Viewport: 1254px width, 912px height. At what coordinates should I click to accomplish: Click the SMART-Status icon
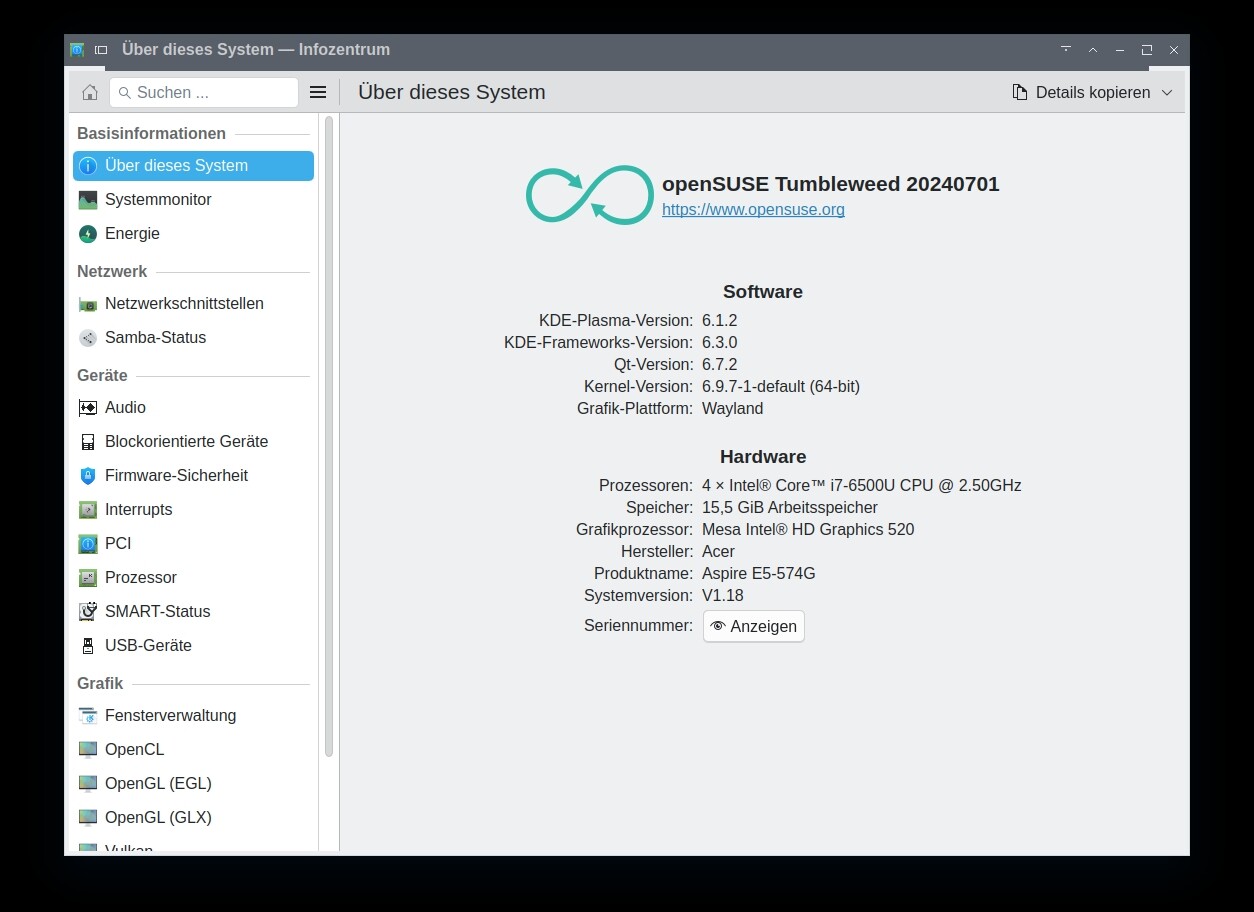(88, 612)
